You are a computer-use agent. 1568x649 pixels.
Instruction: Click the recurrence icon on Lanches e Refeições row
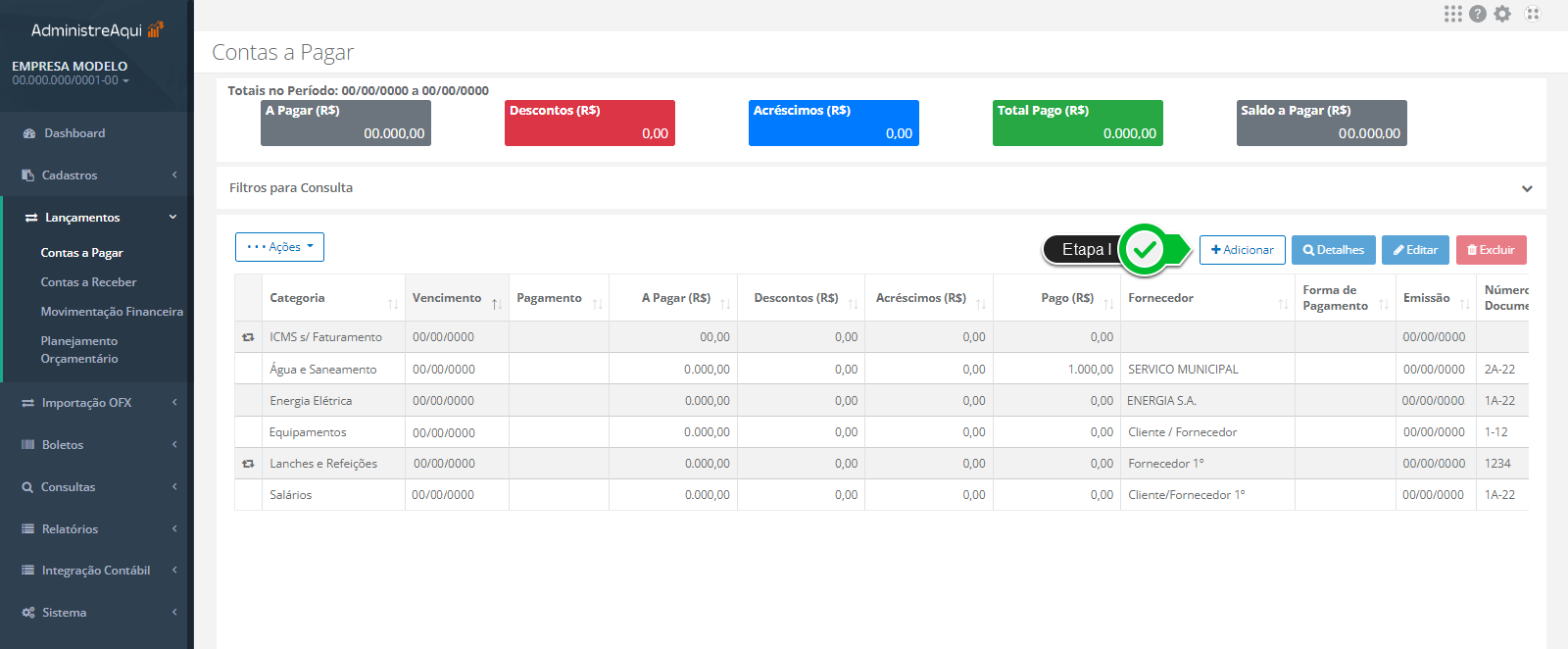point(248,464)
